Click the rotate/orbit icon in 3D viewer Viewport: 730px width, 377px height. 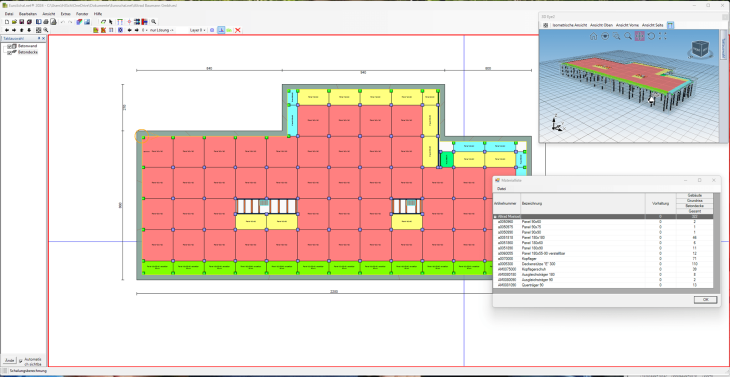651,36
